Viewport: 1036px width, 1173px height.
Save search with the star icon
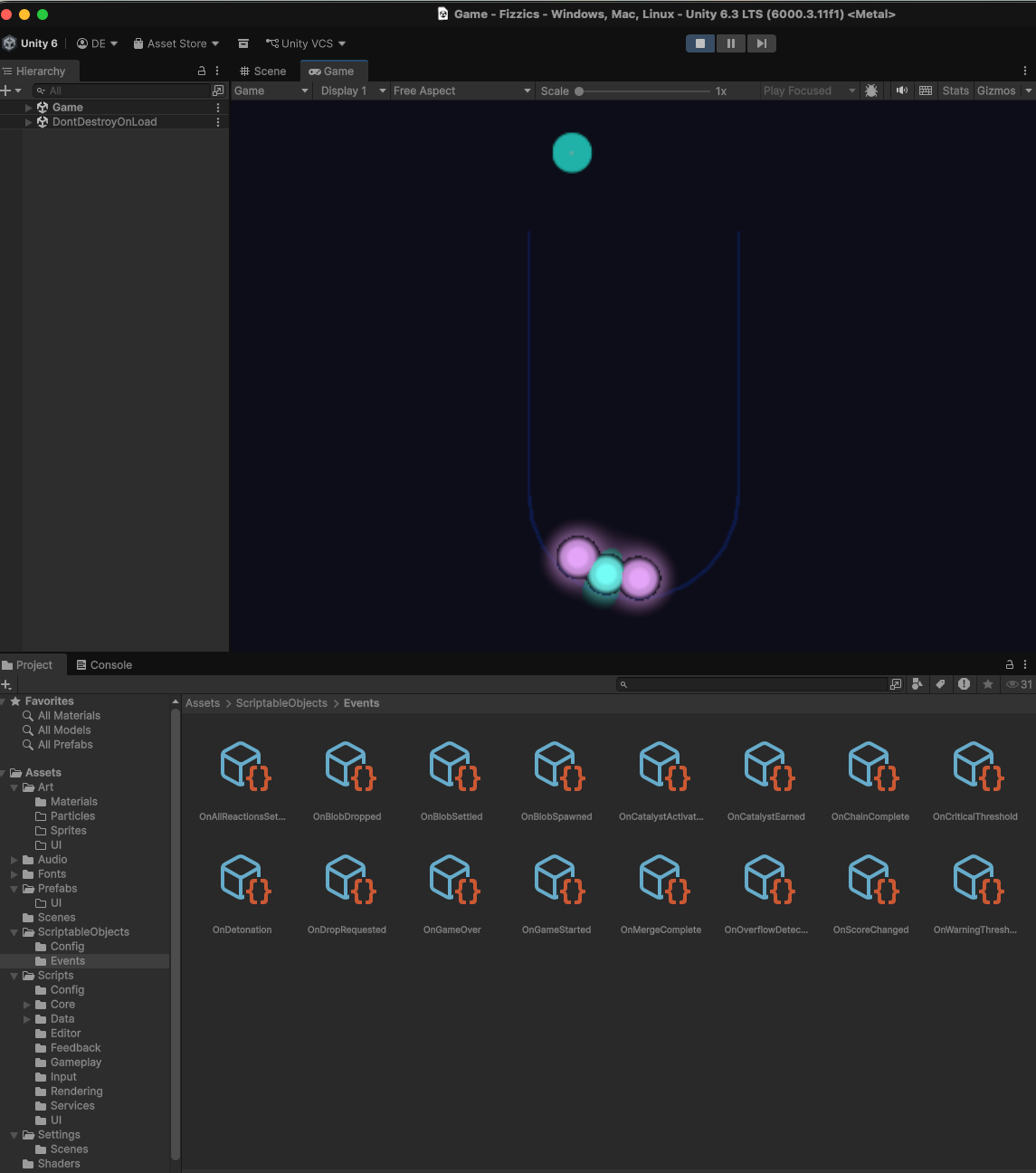988,684
